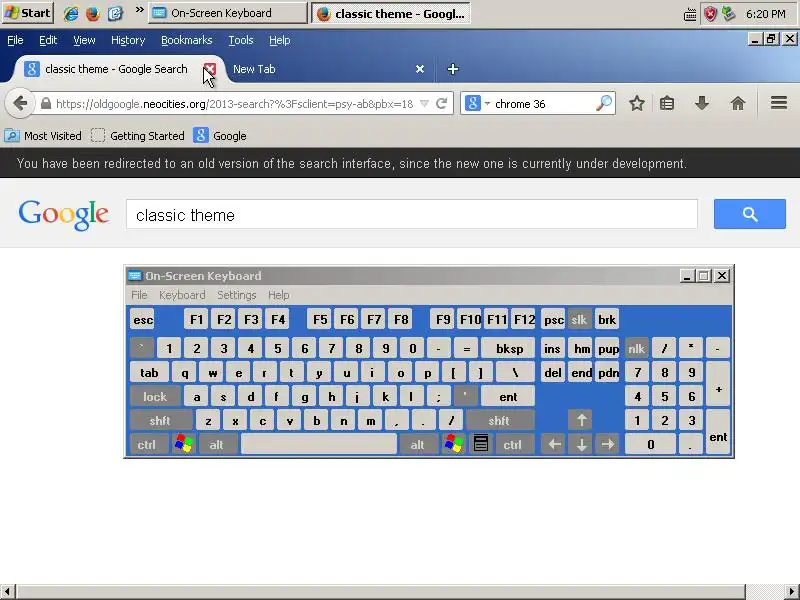800x600 pixels.
Task: Launch Firefox from quick launch
Action: click(x=93, y=13)
